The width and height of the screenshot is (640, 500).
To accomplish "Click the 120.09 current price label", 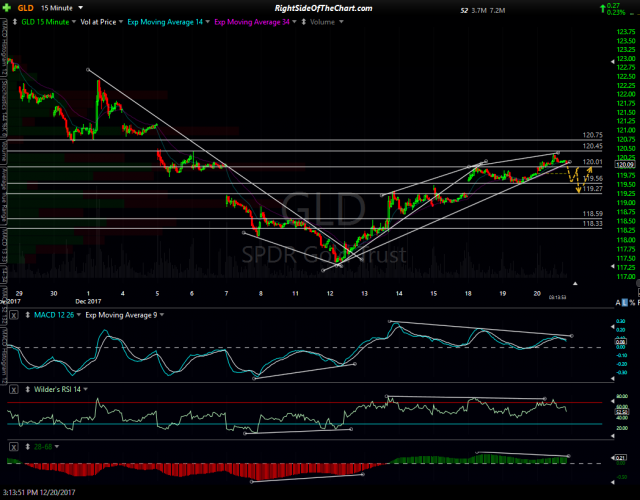I will click(624, 165).
